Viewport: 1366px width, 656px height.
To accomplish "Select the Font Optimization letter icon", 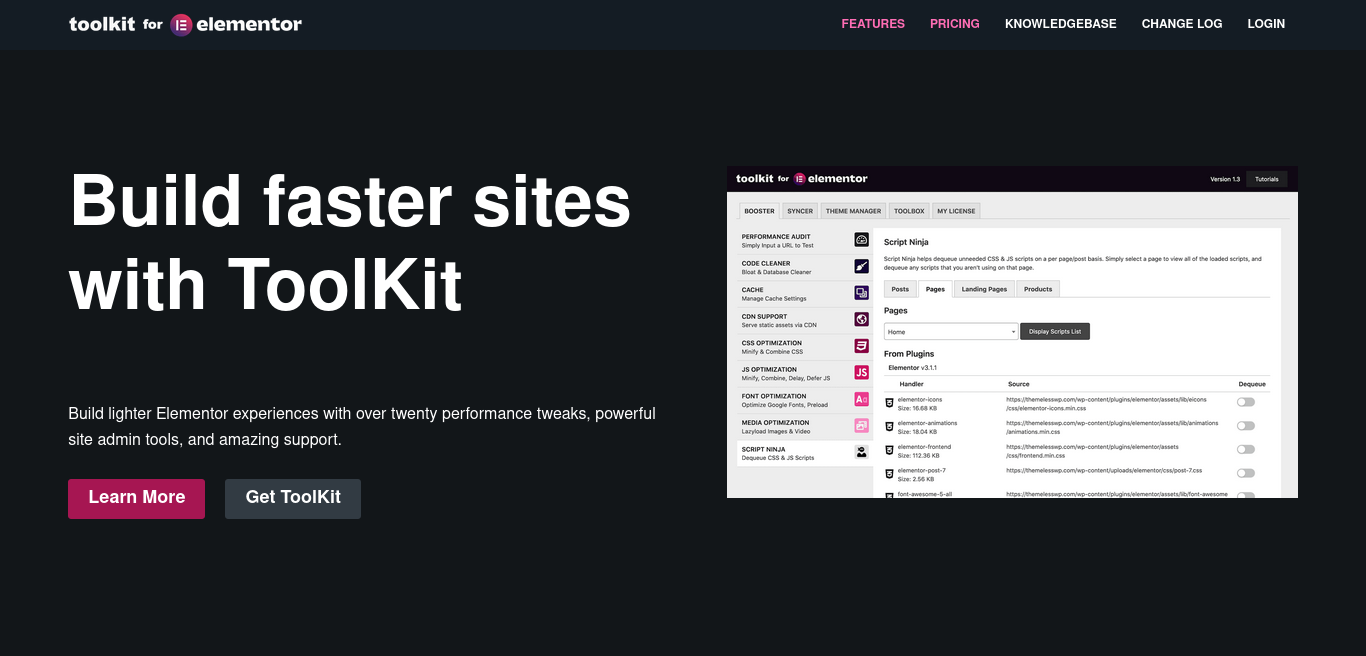I will pos(861,399).
